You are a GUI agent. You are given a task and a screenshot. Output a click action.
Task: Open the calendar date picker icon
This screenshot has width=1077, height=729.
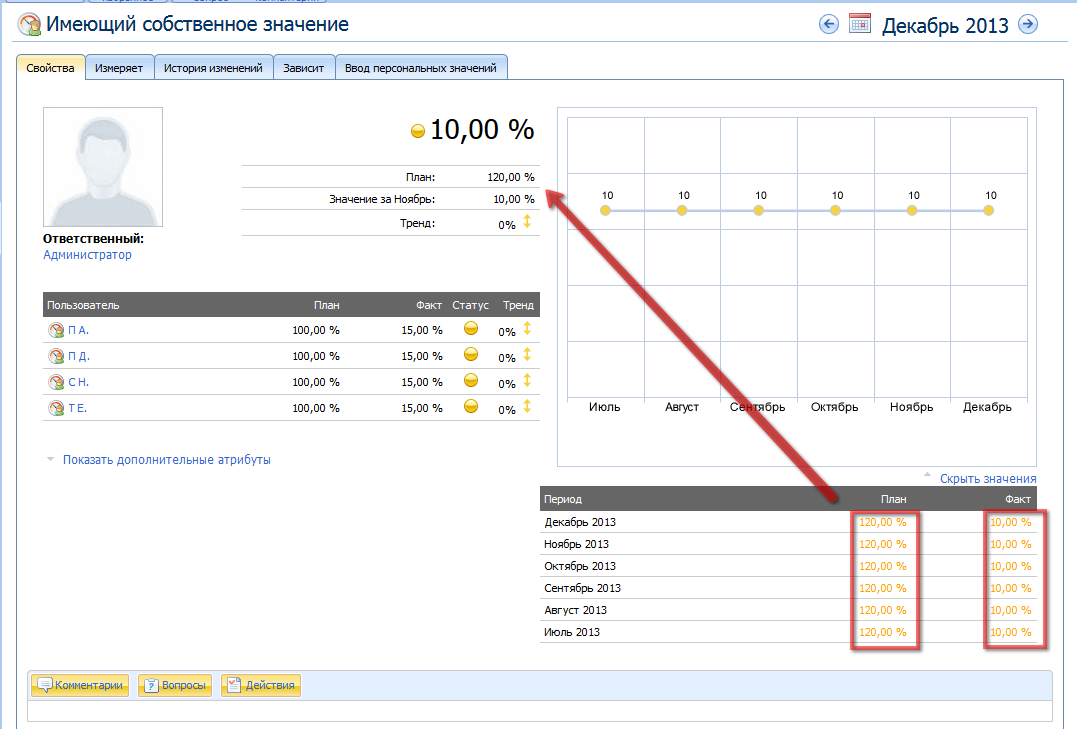860,24
